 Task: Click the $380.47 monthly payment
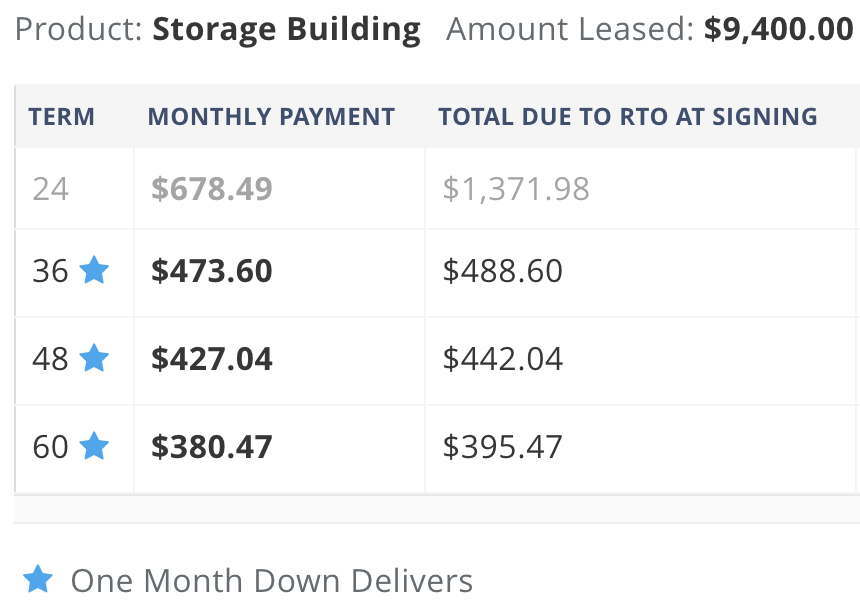[212, 447]
